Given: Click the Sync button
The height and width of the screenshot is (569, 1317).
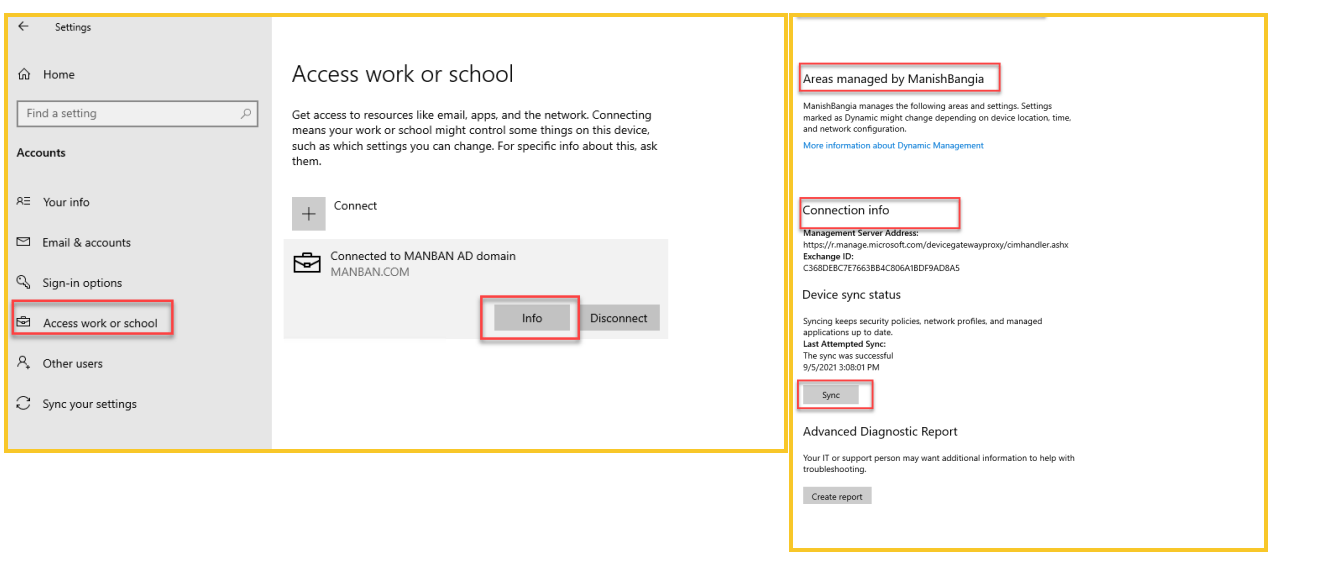Looking at the screenshot, I should tap(831, 395).
